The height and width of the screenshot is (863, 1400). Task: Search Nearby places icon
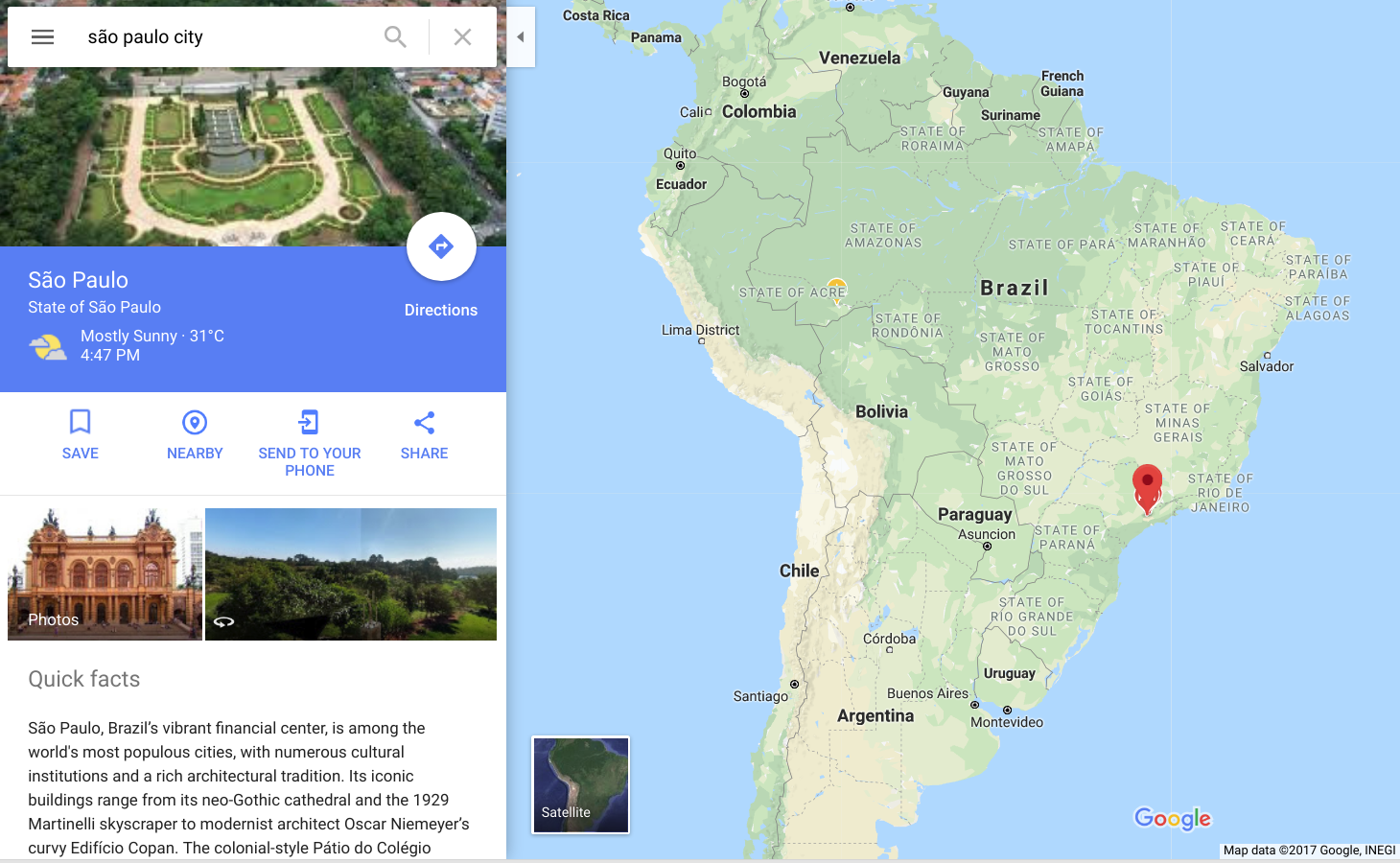click(x=195, y=422)
